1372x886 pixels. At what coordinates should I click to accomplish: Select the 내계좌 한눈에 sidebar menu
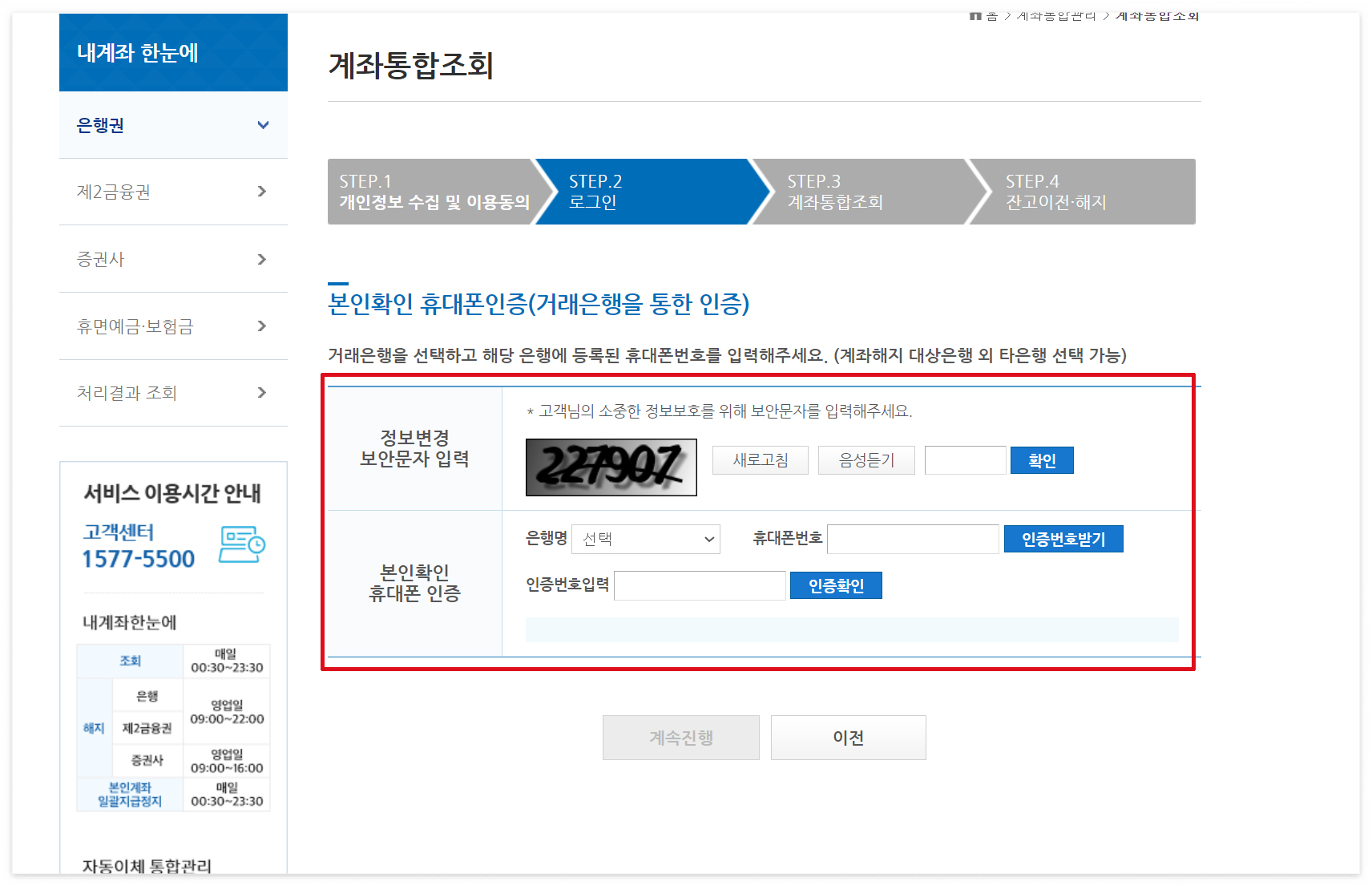172,52
